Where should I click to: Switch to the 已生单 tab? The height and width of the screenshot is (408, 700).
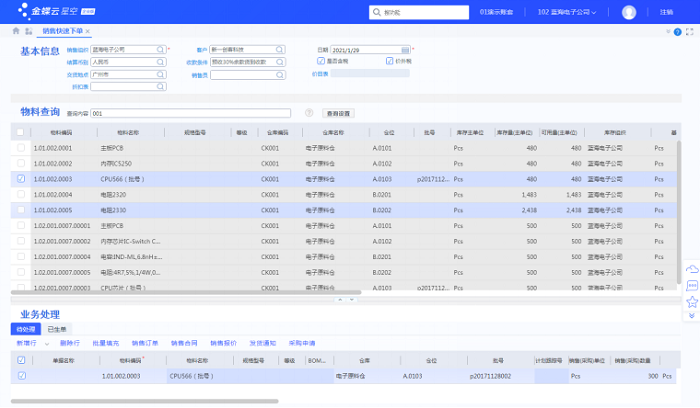(x=56, y=328)
